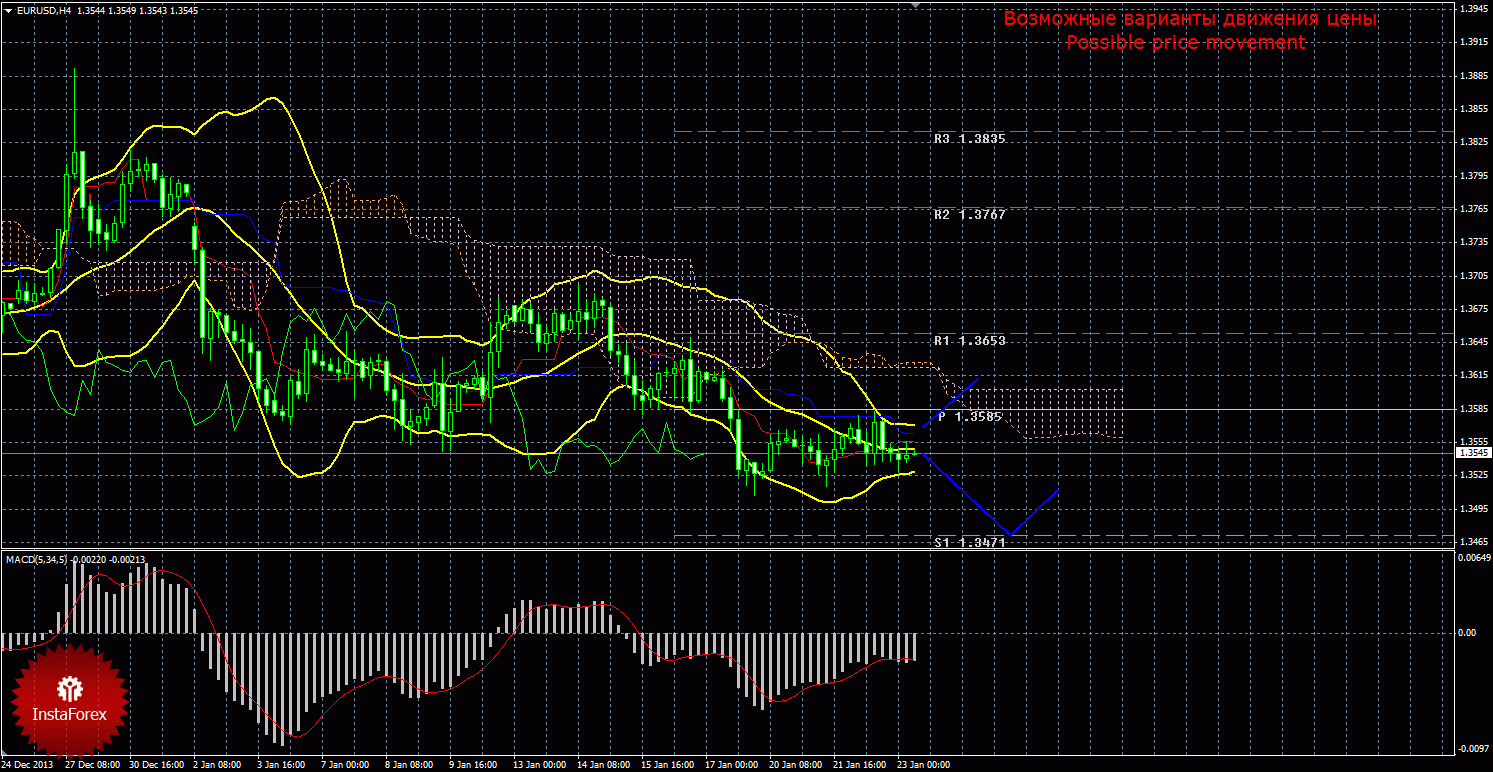
Task: Click the current price 1.3545 axis tag
Action: click(1471, 453)
